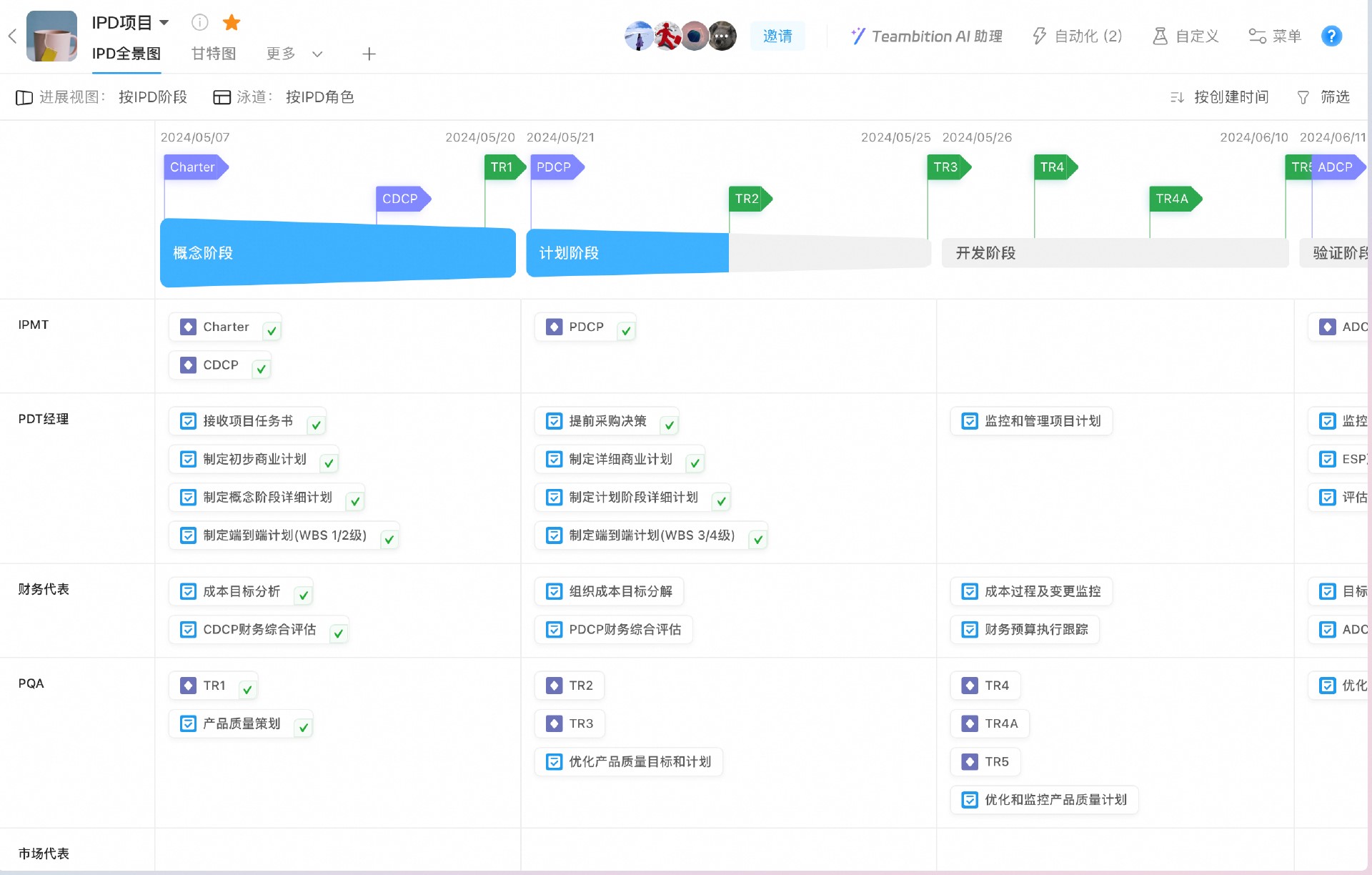Image resolution: width=1372 pixels, height=875 pixels.
Task: Open the 制定概念阶段详细计划 task
Action: (x=267, y=497)
